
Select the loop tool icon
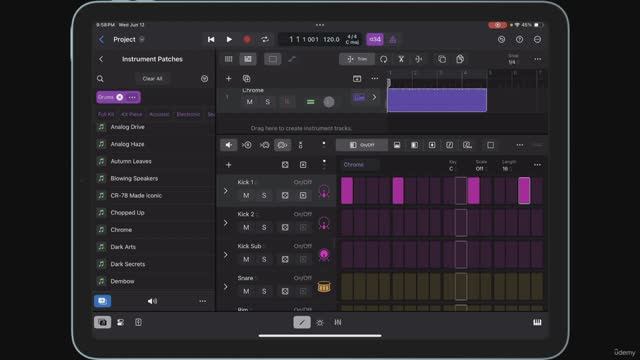tap(384, 59)
